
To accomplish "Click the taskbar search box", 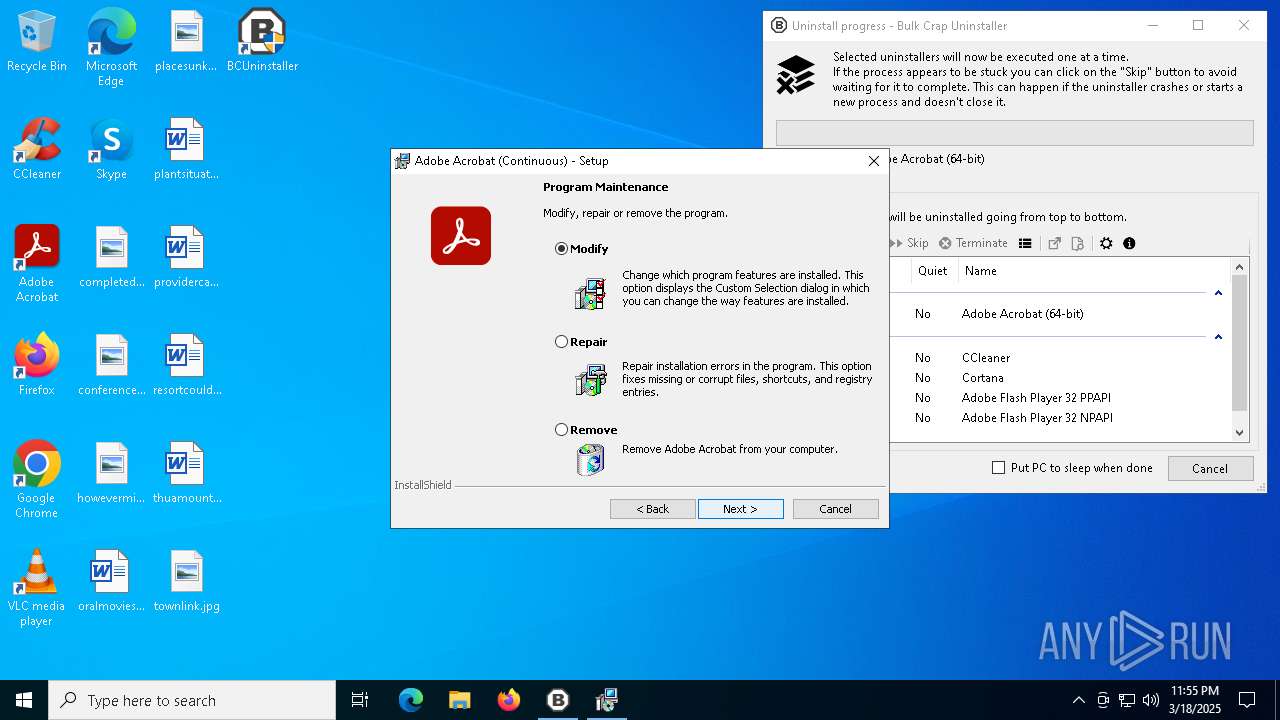I will (x=192, y=700).
